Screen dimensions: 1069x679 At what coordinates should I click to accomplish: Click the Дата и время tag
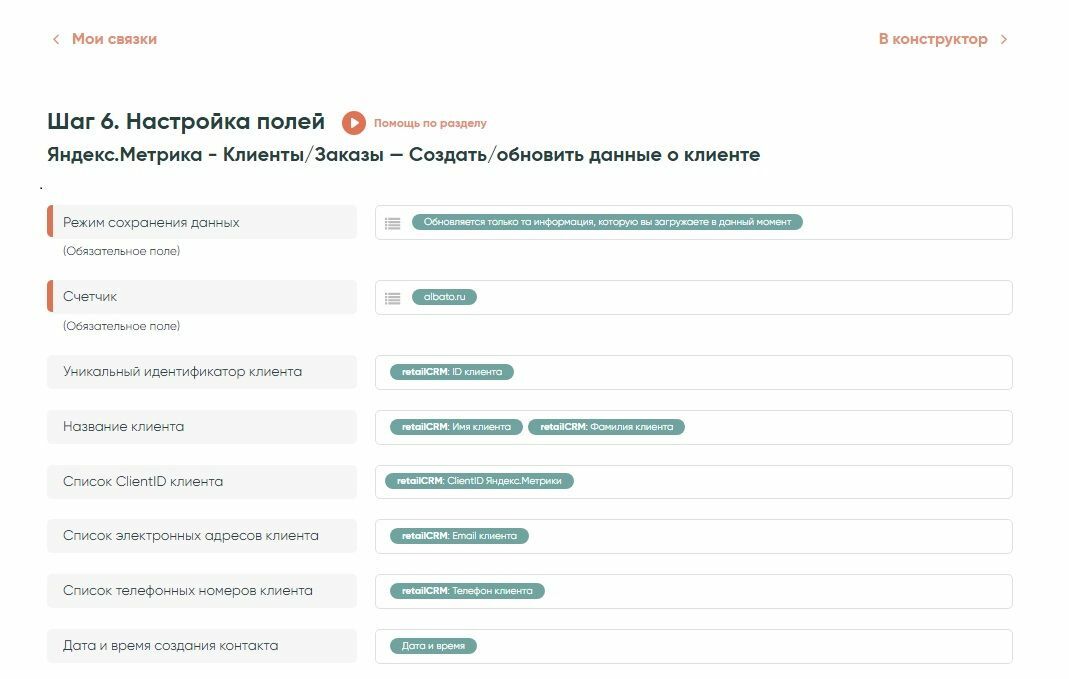pyautogui.click(x=433, y=646)
